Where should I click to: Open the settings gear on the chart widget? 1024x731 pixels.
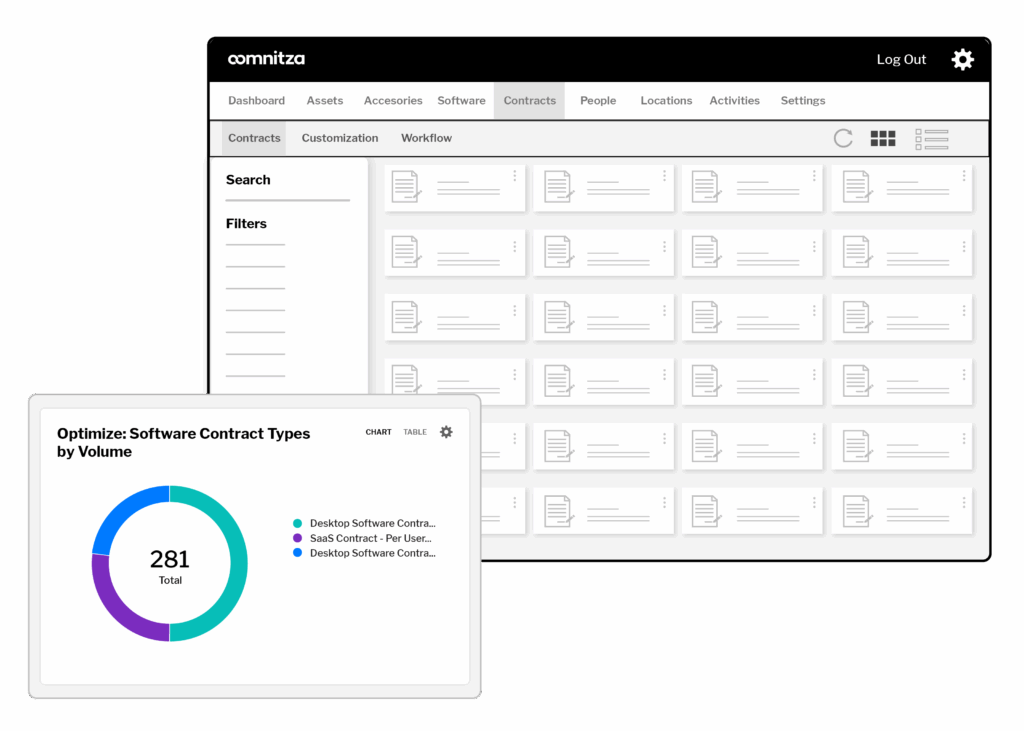pos(446,432)
